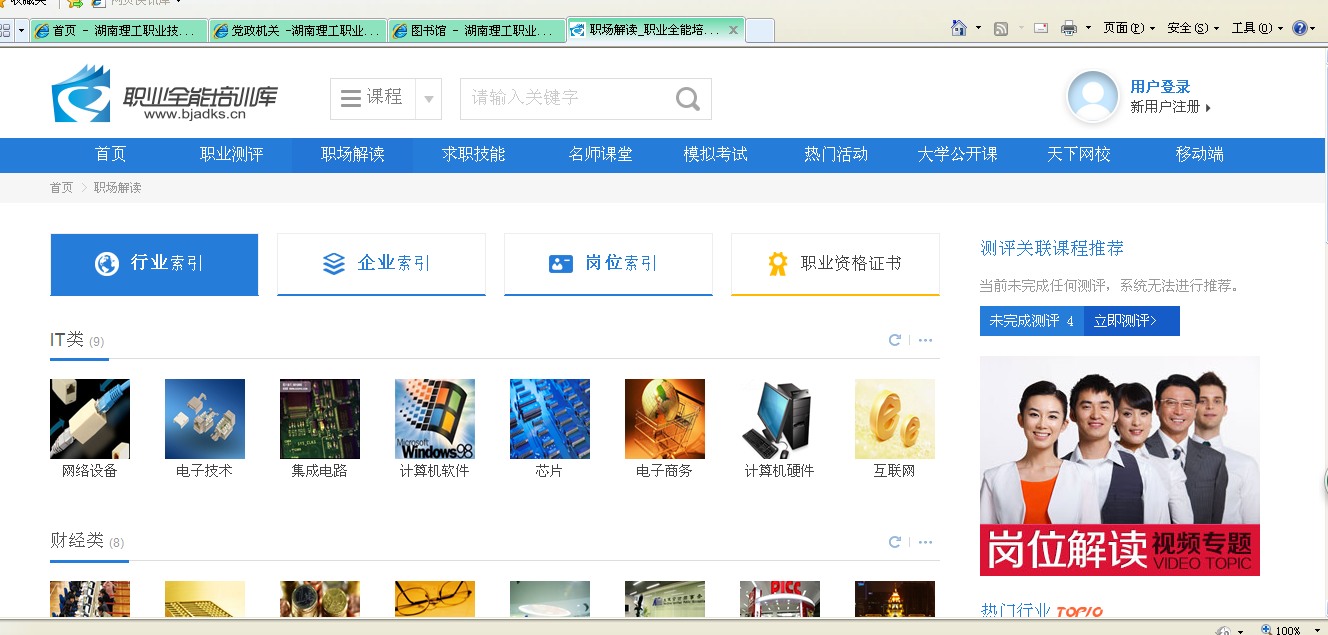Click the search magnifier icon
The height and width of the screenshot is (635, 1328).
pos(688,99)
